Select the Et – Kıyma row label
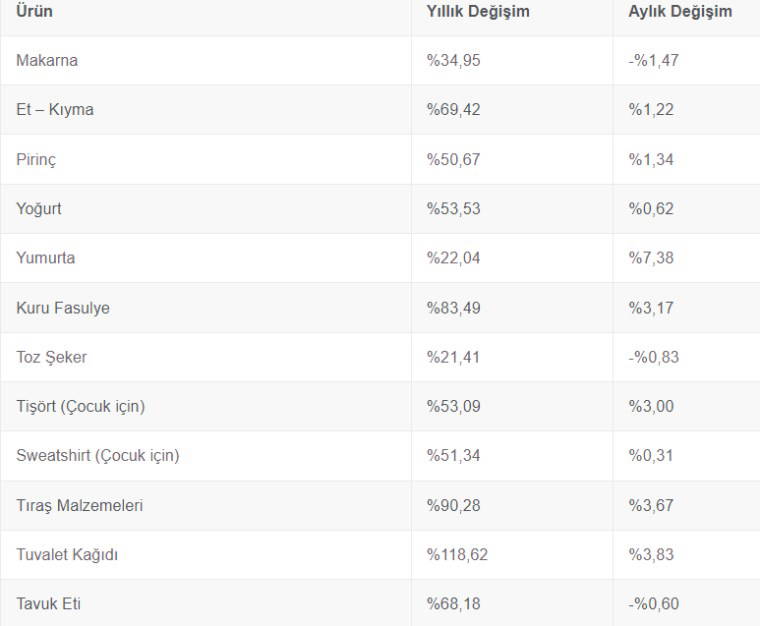760x626 pixels. click(x=55, y=109)
